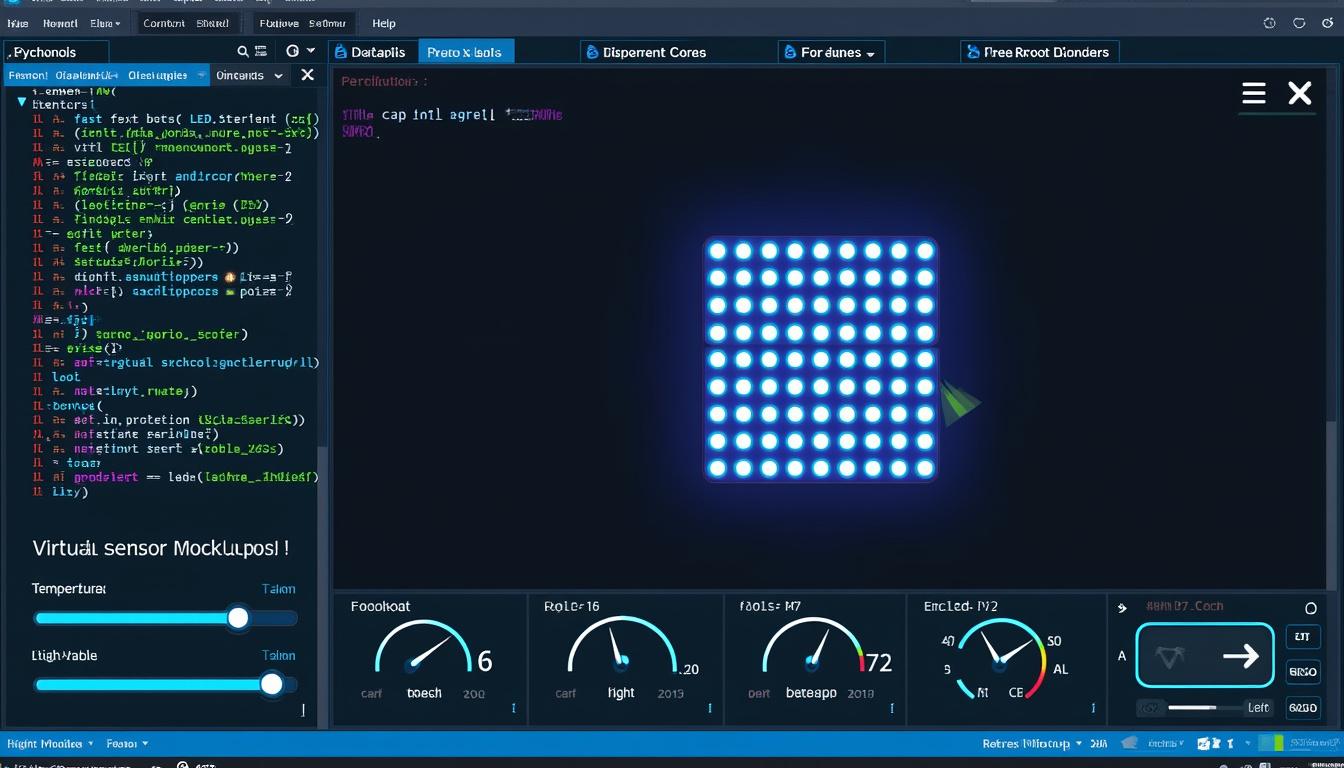Click the search magnifier icon above the code editor
The width and height of the screenshot is (1344, 768).
[x=241, y=51]
